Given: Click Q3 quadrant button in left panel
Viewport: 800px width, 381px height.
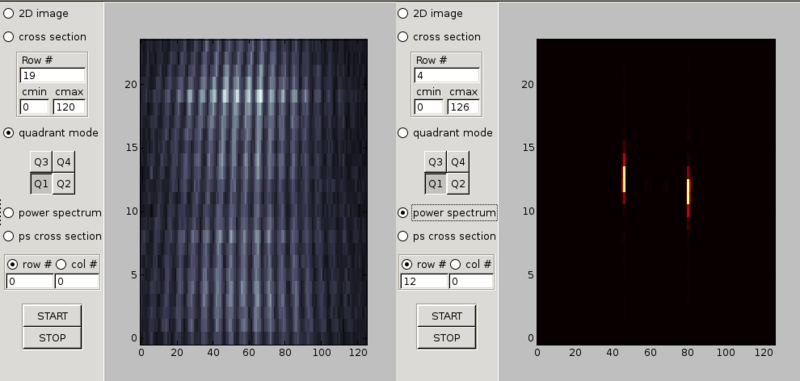Looking at the screenshot, I should [x=41, y=162].
